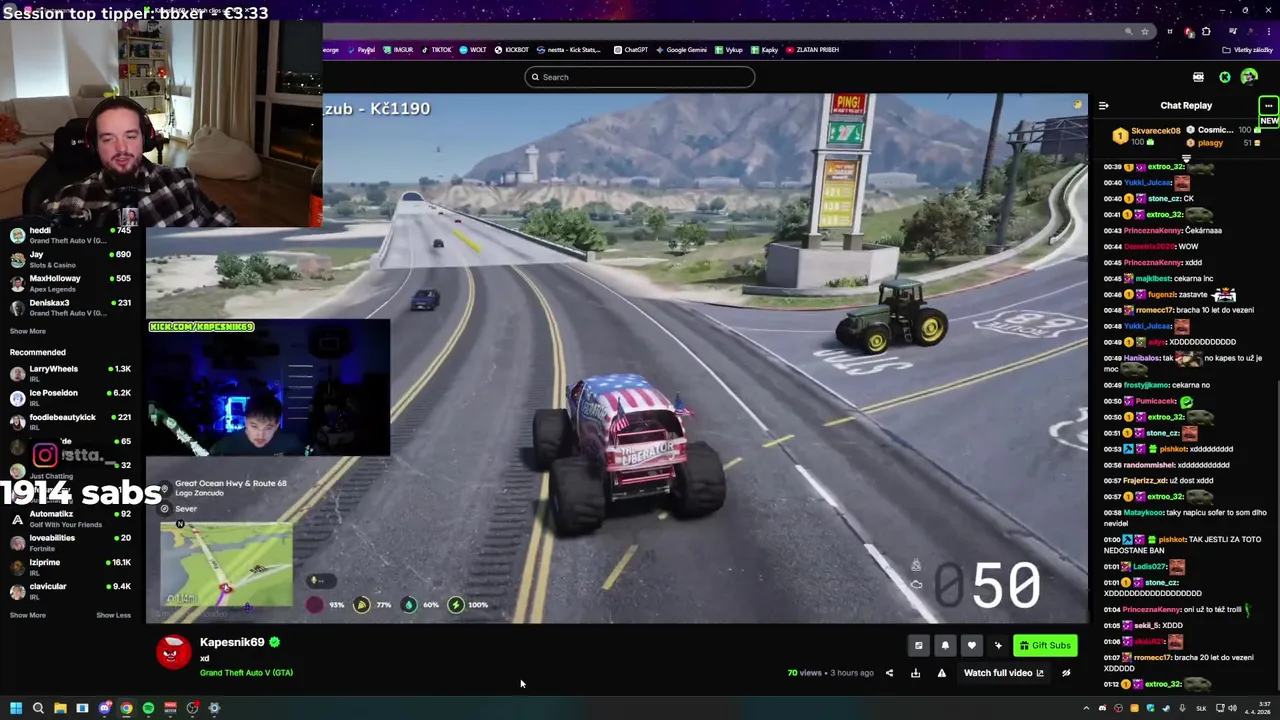1280x720 pixels.
Task: Click the sparkle icon next to Gift Subs
Action: 998,646
